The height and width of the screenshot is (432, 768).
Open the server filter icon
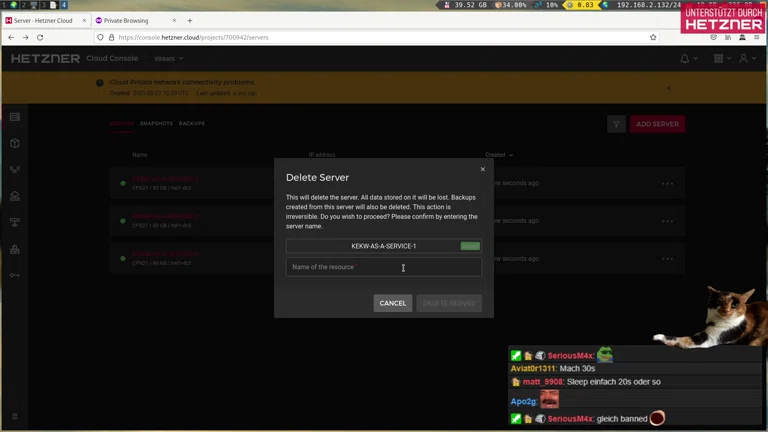pyautogui.click(x=616, y=124)
